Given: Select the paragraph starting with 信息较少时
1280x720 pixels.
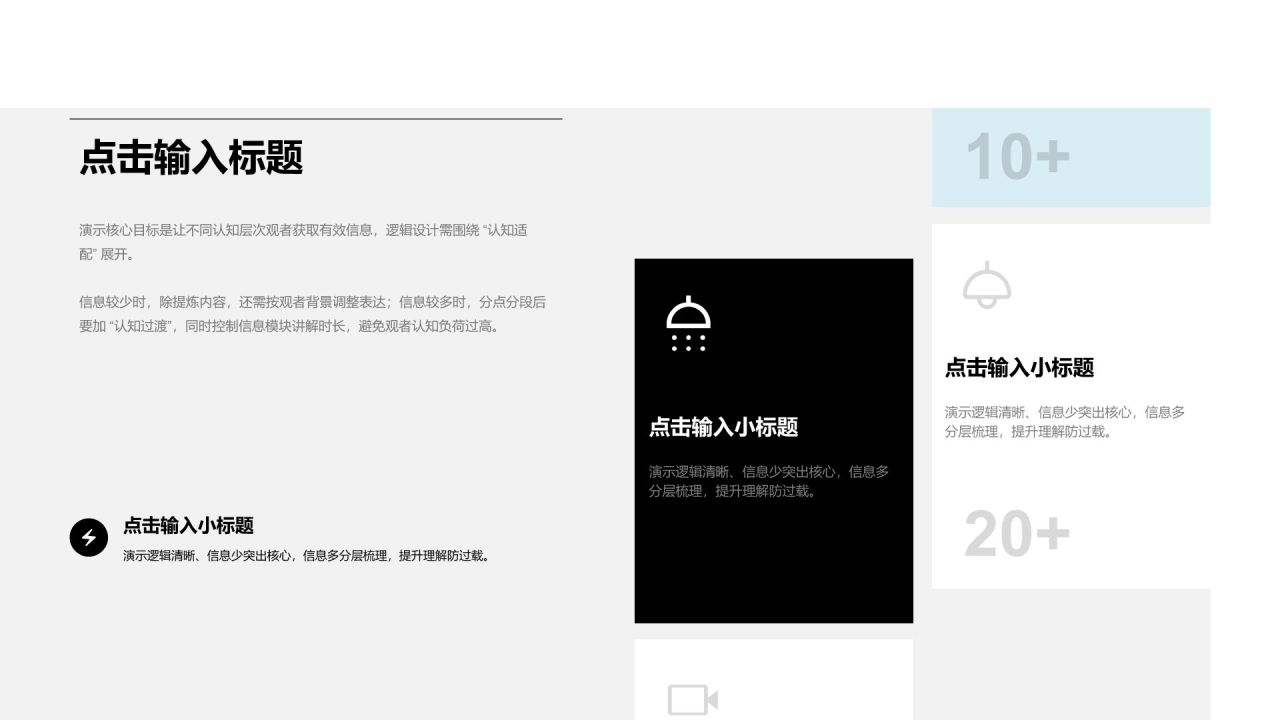Looking at the screenshot, I should [x=312, y=314].
